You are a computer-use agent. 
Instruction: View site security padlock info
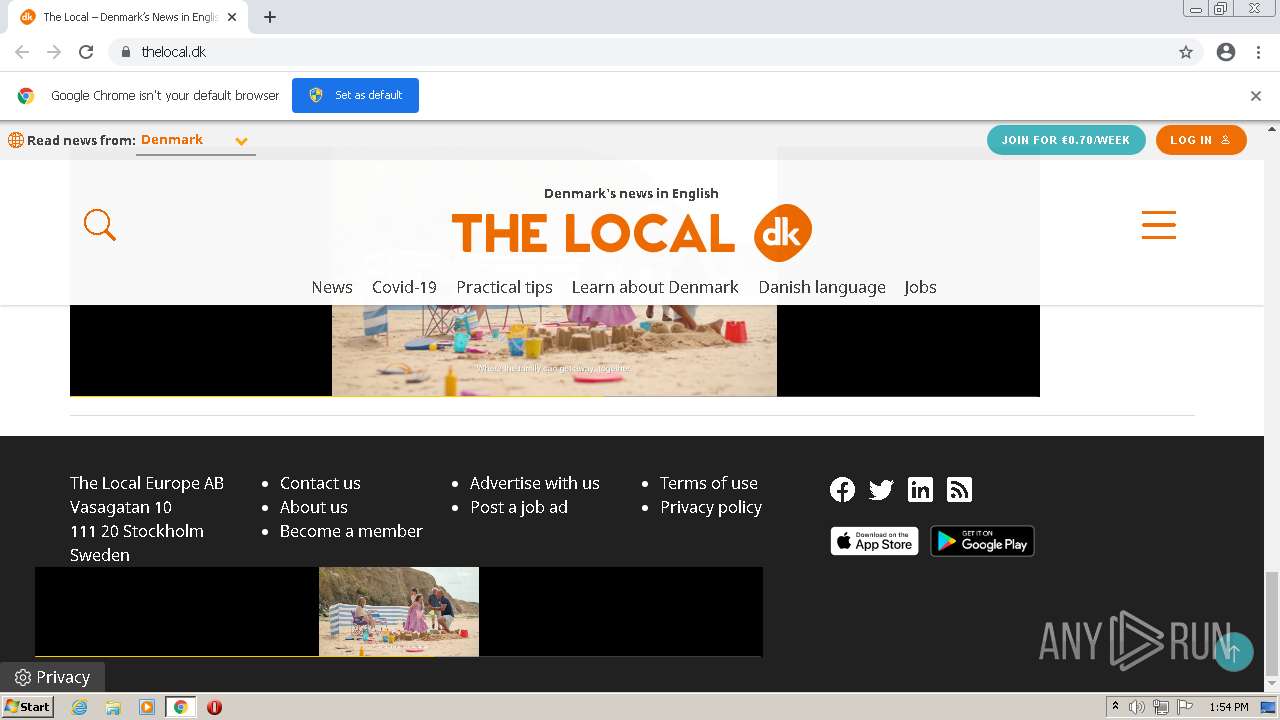pos(125,52)
